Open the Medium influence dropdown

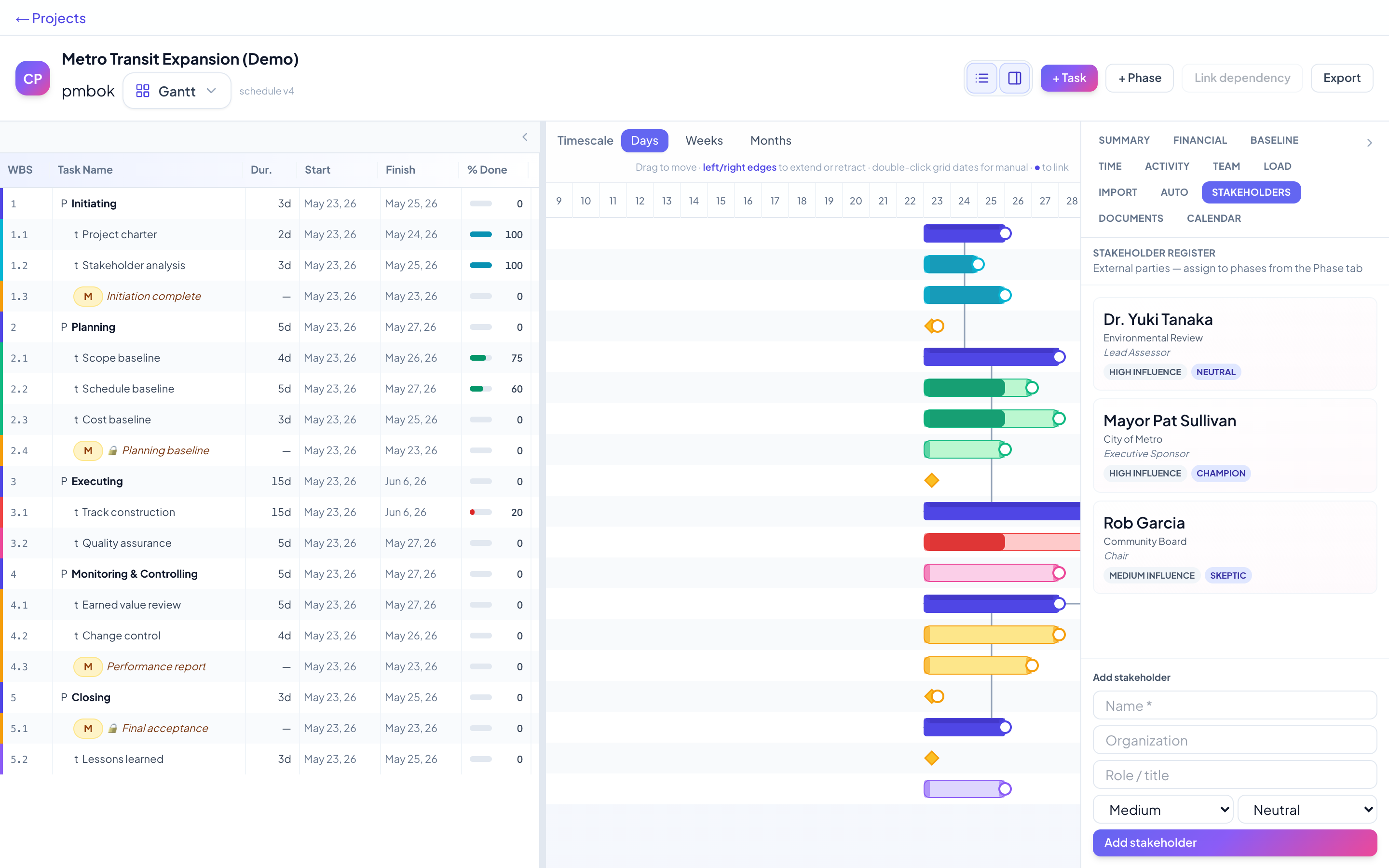pos(1162,810)
